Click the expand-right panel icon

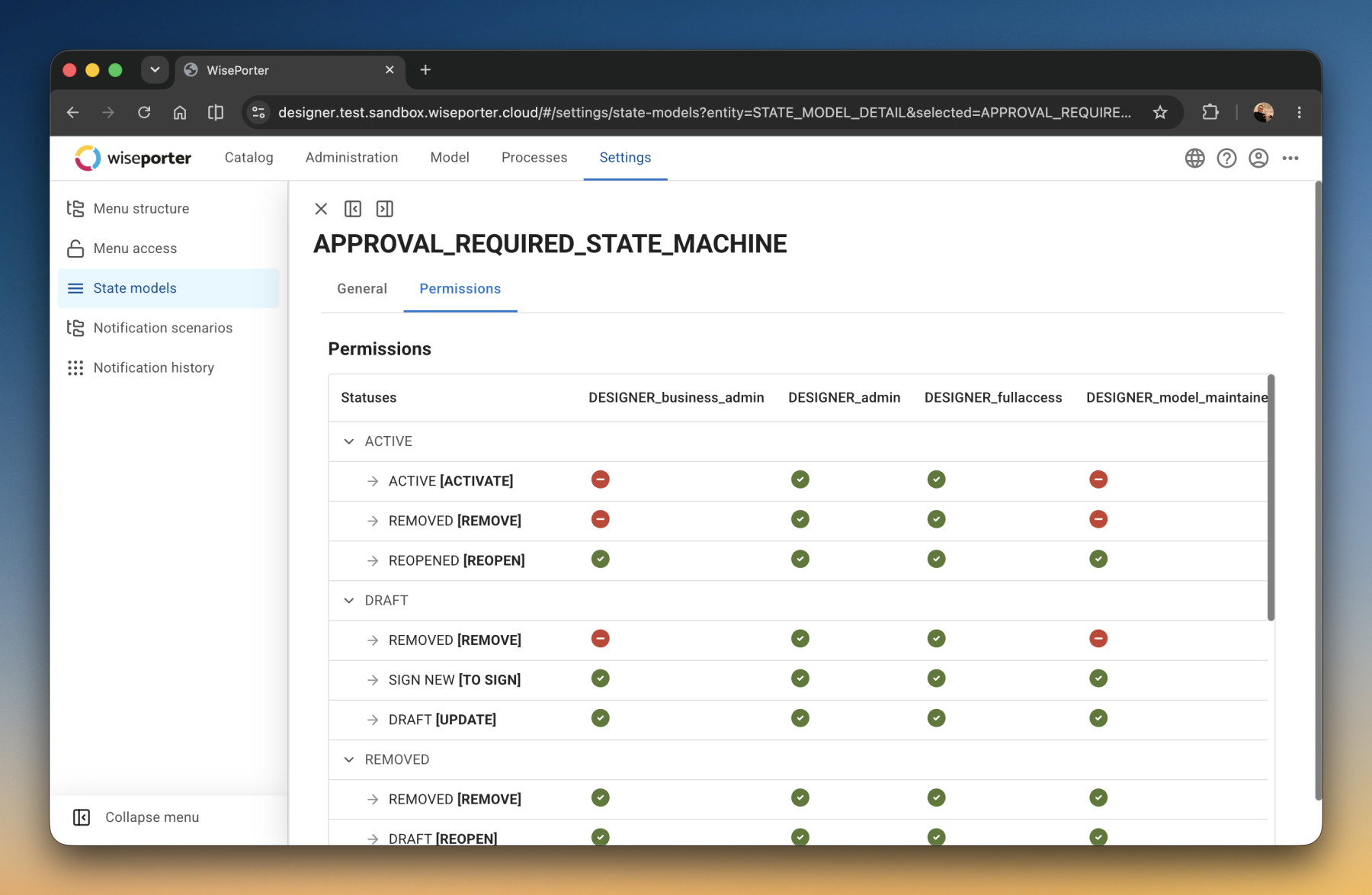click(x=385, y=209)
